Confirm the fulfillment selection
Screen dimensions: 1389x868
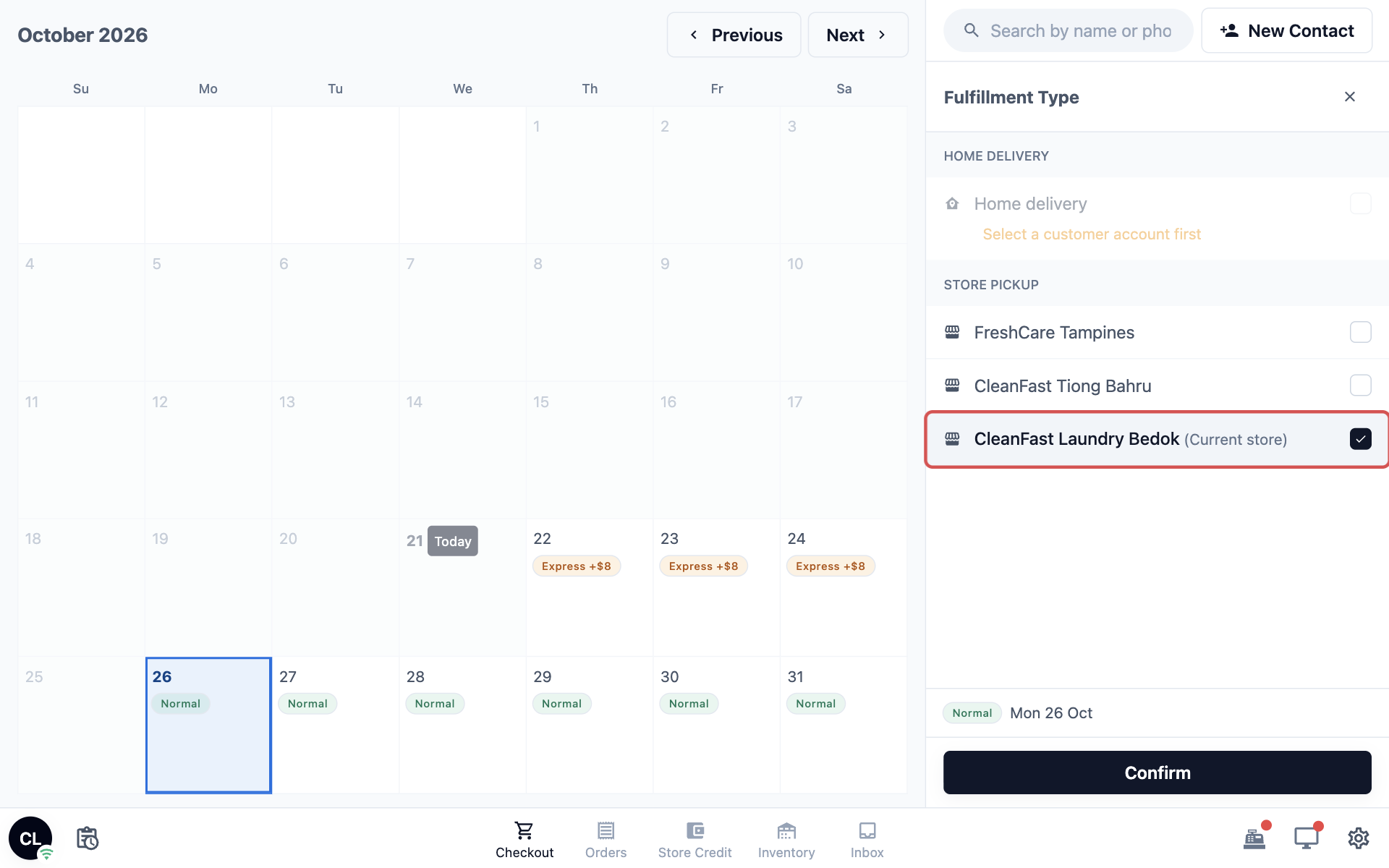(x=1157, y=773)
